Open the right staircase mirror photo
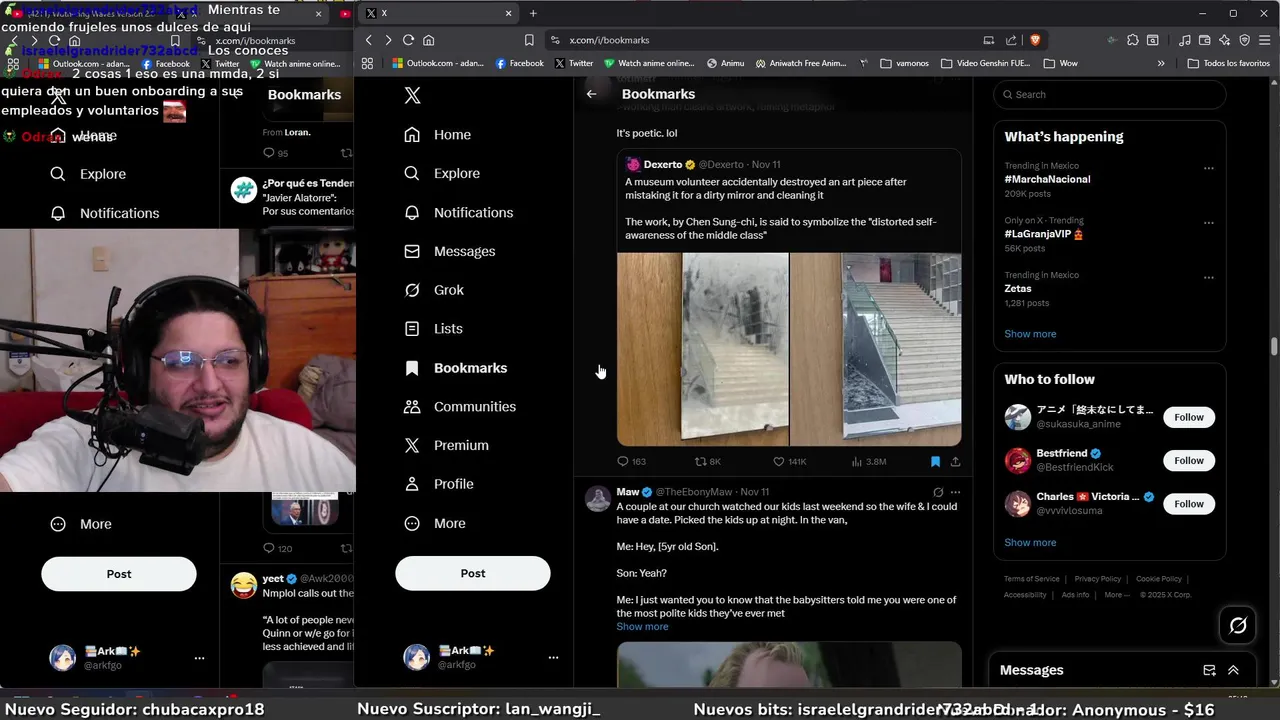The height and width of the screenshot is (720, 1280). pos(876,349)
